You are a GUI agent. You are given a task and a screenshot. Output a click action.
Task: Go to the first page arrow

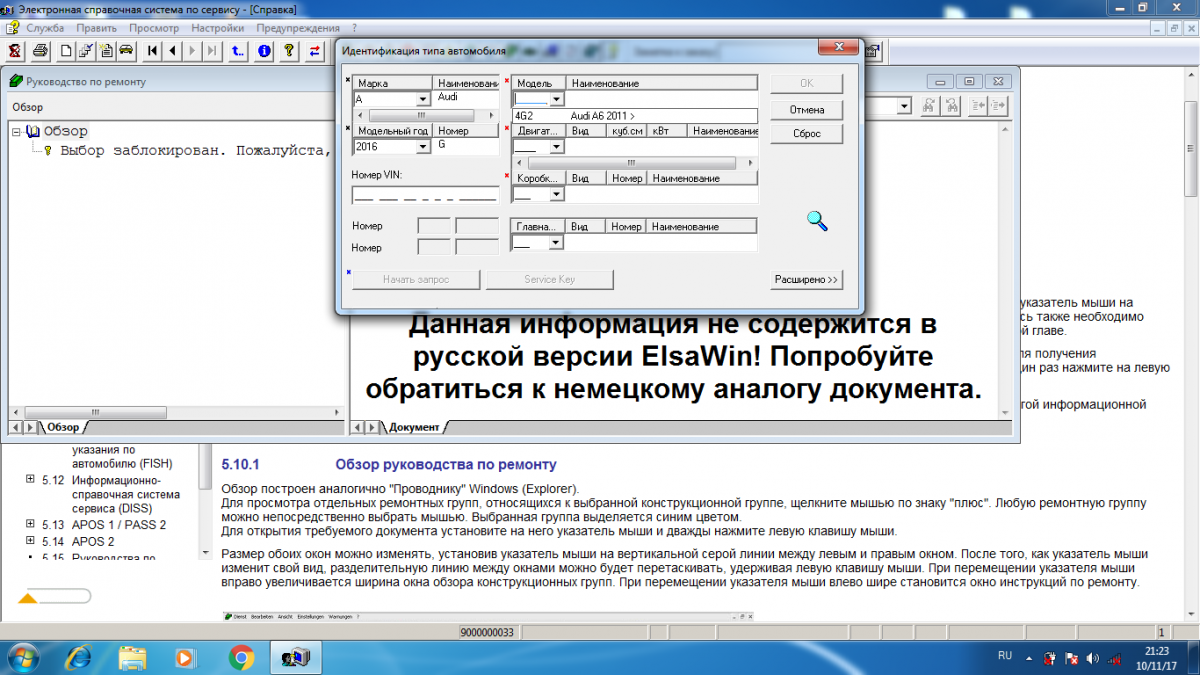coord(152,50)
